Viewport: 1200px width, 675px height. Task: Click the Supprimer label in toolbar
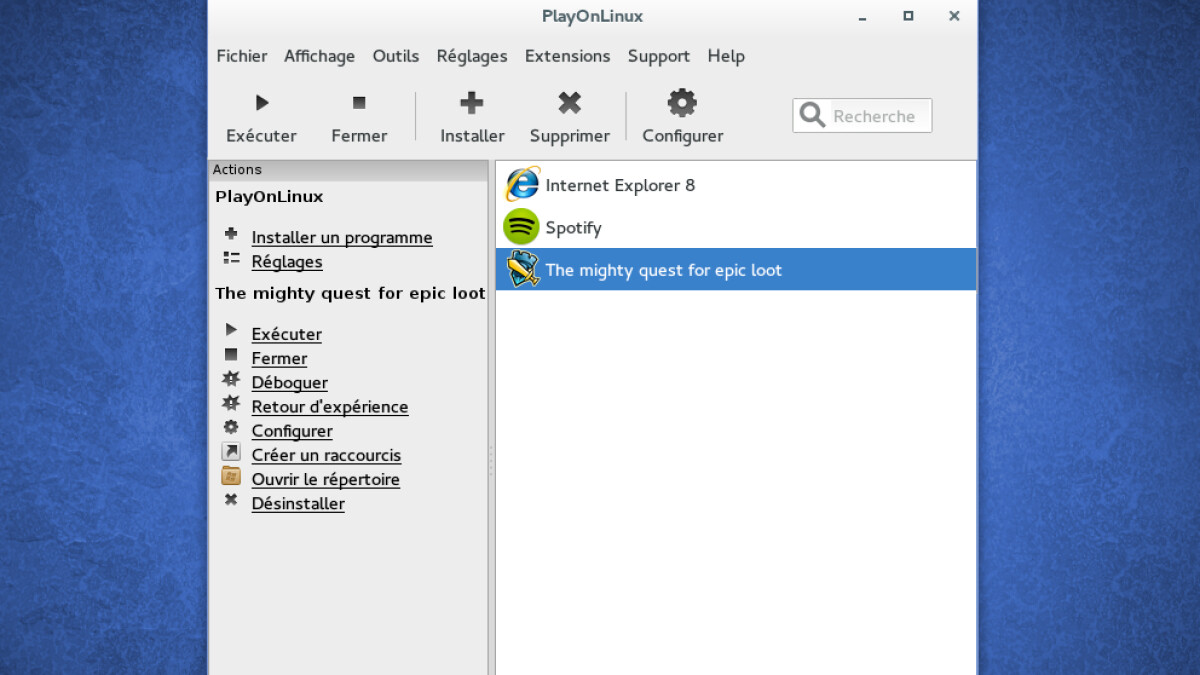[x=570, y=136]
